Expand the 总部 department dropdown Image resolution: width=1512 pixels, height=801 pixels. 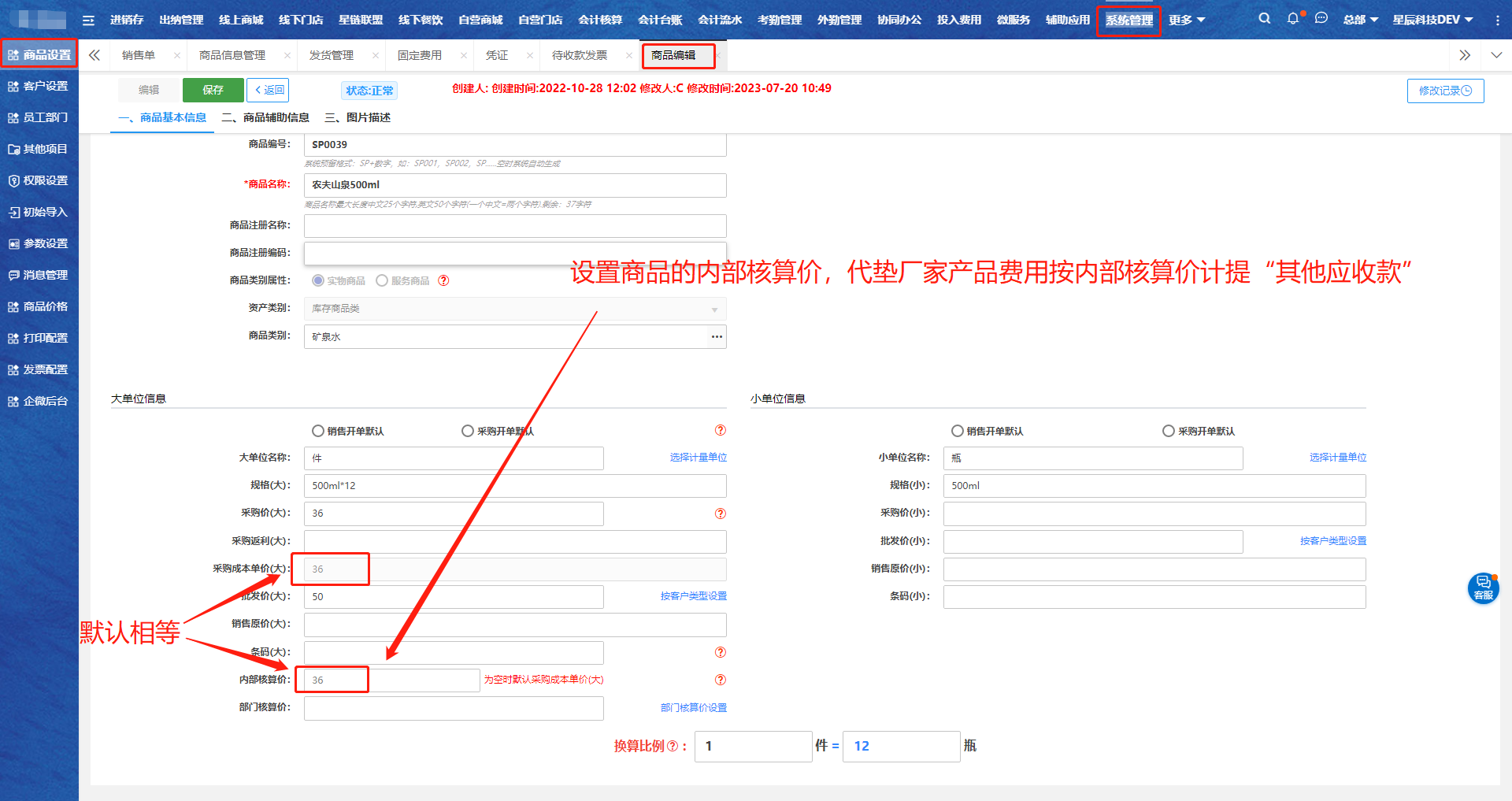[x=1360, y=20]
